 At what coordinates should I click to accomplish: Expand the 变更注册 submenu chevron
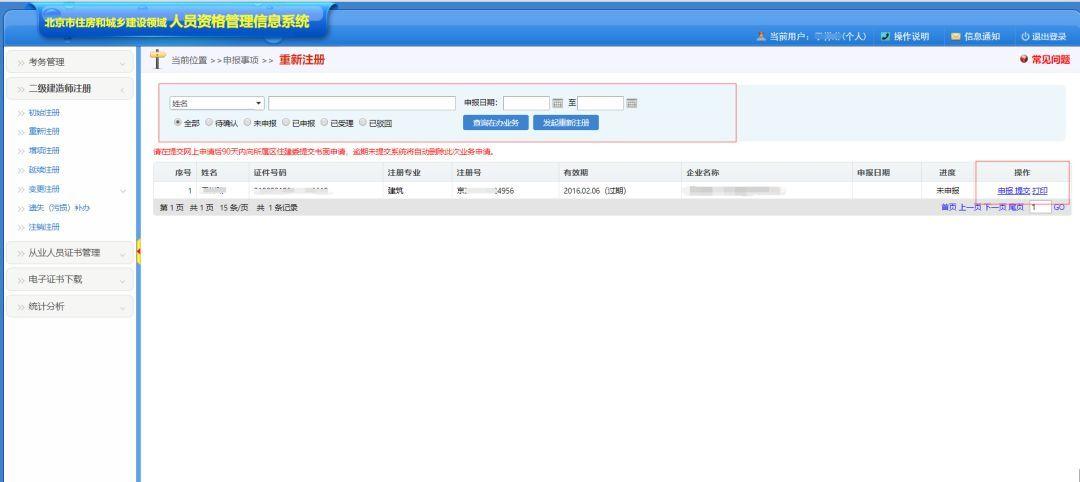pyautogui.click(x=123, y=191)
